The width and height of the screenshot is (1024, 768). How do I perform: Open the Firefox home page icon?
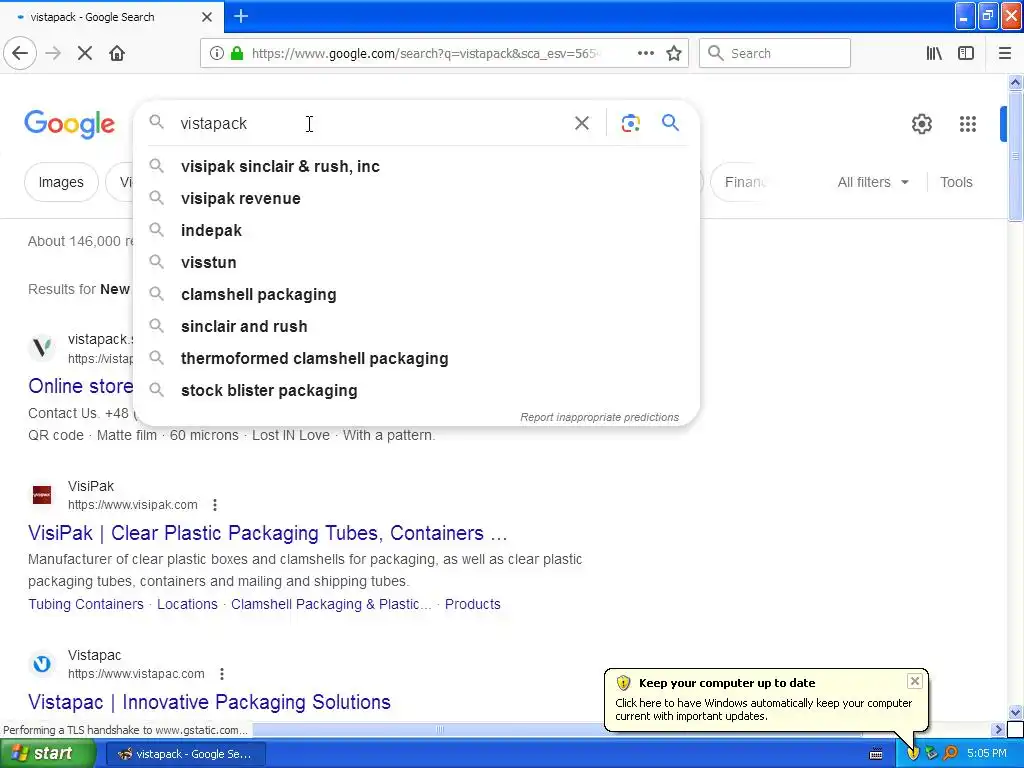[x=117, y=54]
